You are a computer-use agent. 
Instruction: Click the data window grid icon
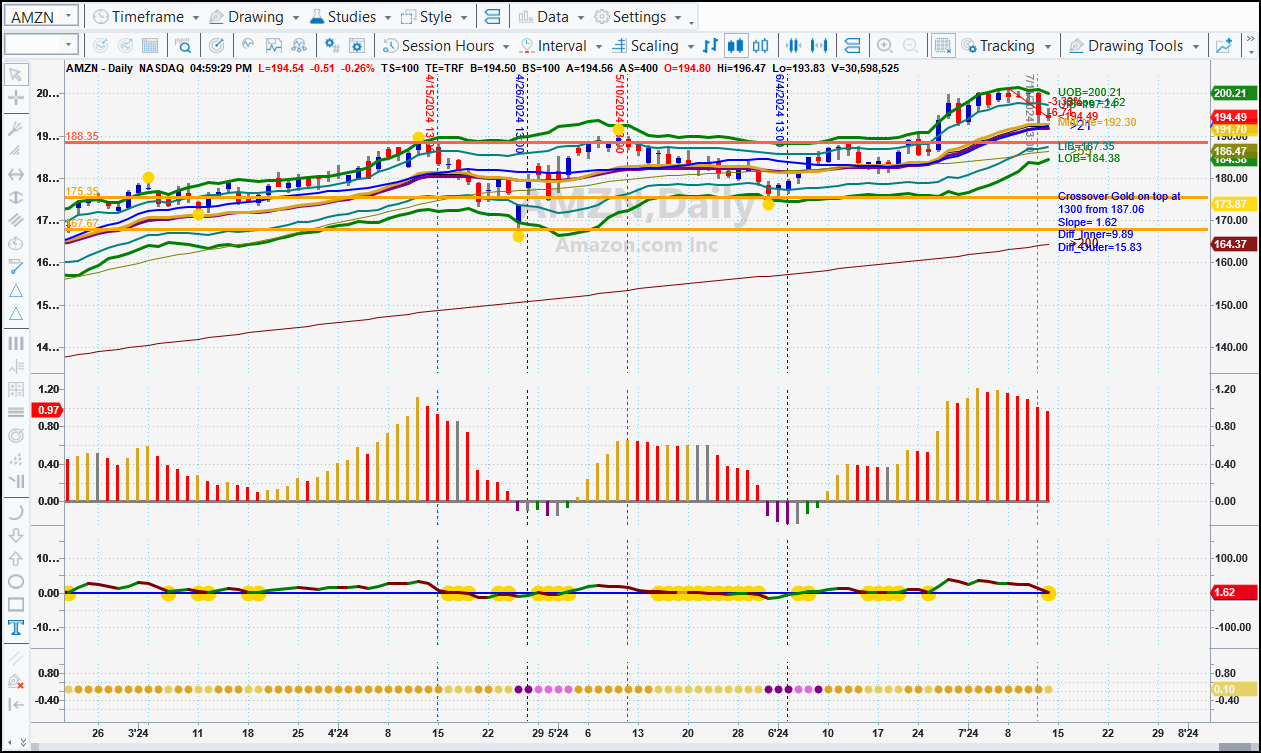click(150, 45)
